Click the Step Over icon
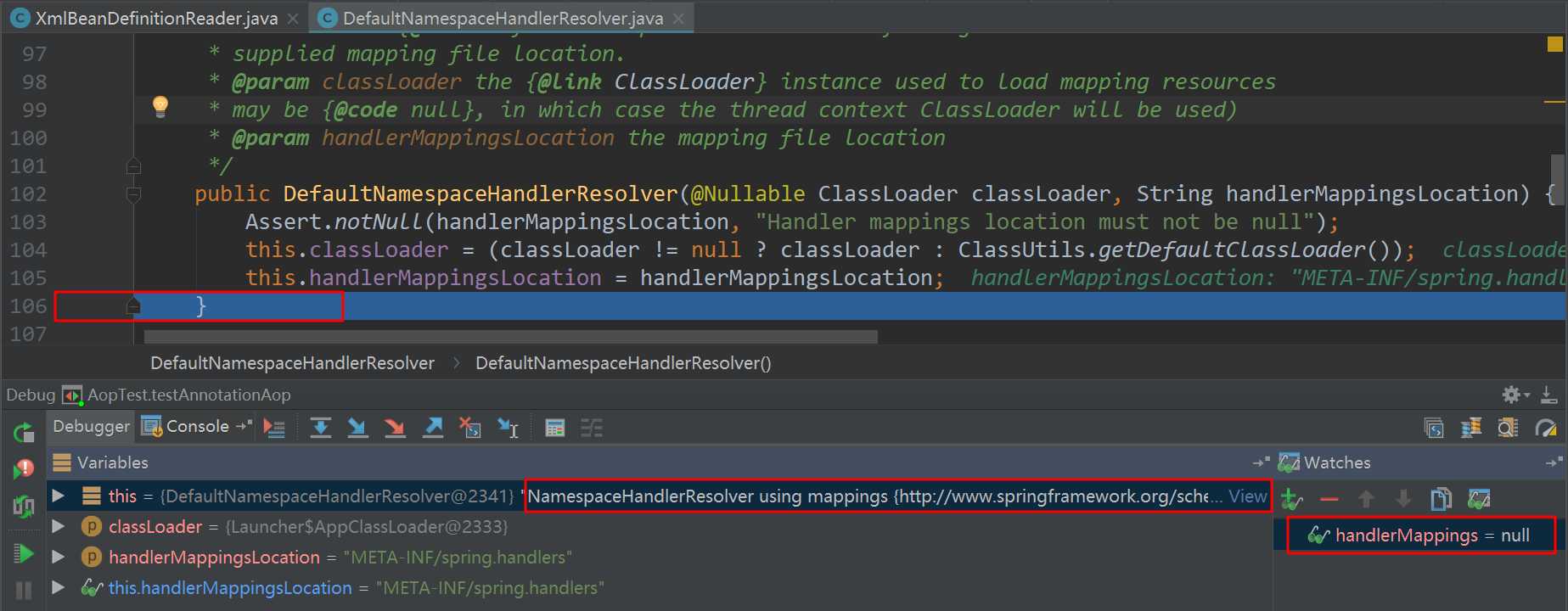 321,428
